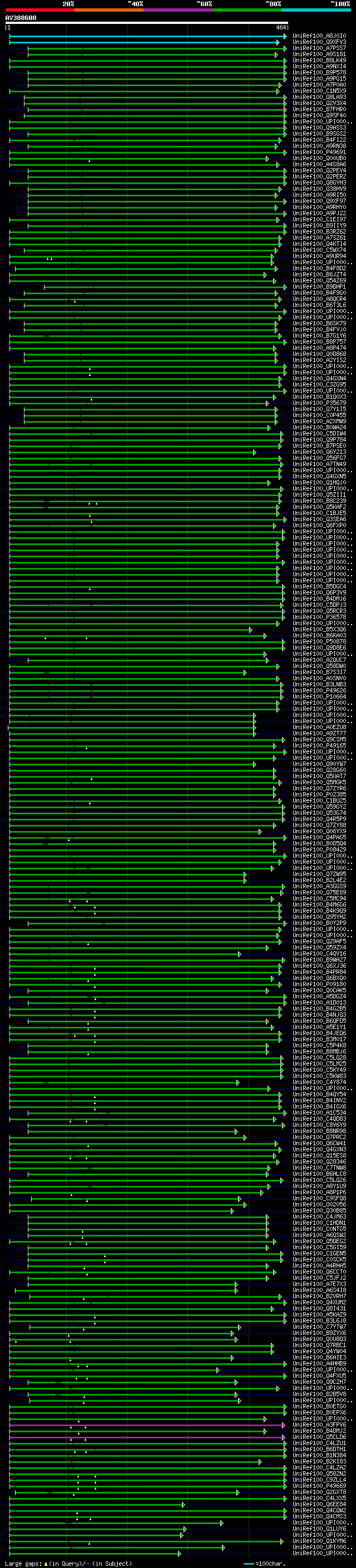The width and height of the screenshot is (356, 1568).
Task: Select hit label UniRef100_Q9ASS3
Action: point(319,128)
